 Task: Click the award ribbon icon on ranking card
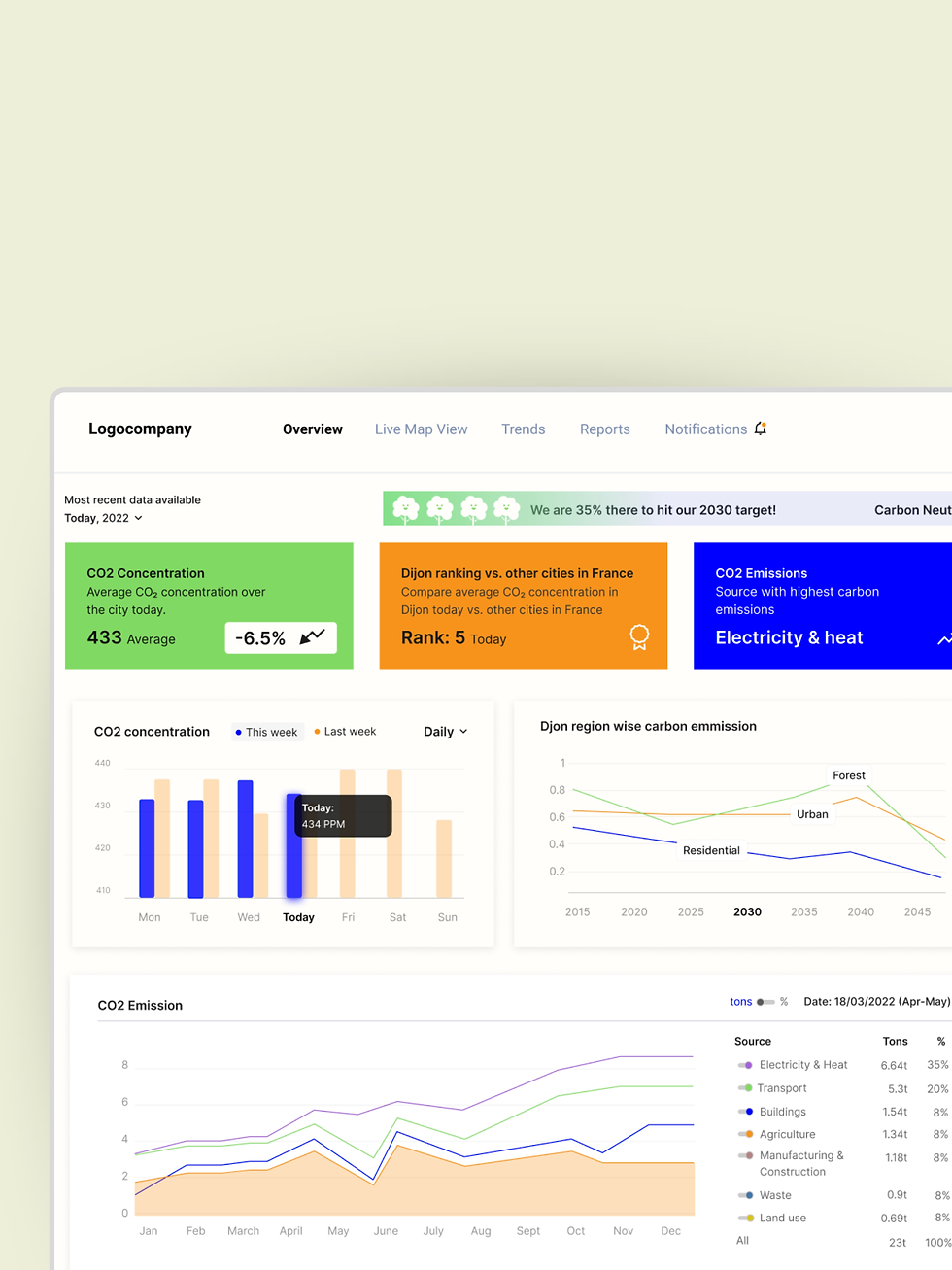tap(639, 636)
